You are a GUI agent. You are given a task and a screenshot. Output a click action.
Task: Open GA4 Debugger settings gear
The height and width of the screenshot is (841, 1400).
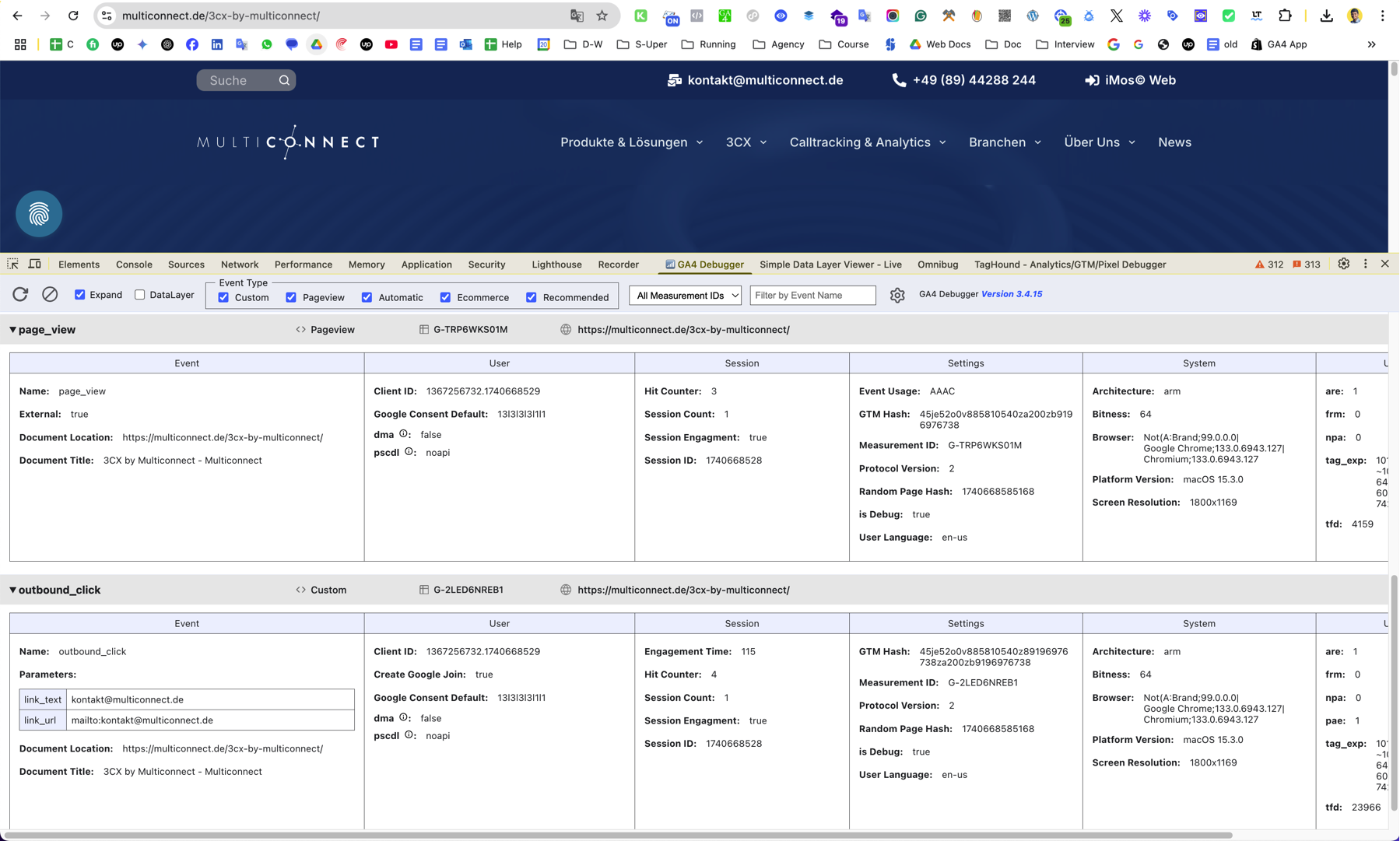tap(897, 296)
